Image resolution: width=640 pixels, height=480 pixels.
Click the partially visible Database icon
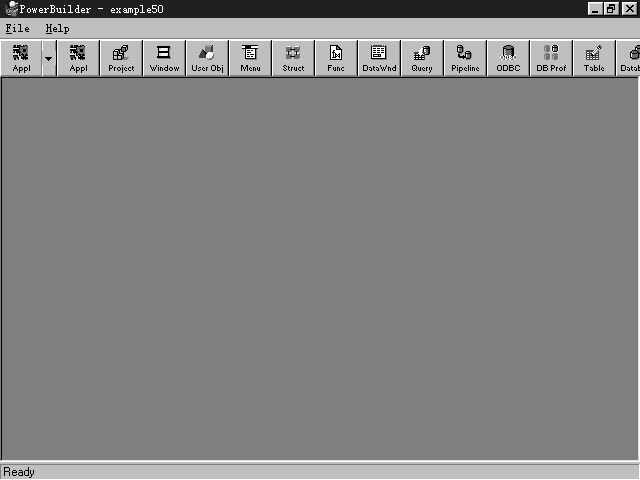click(x=629, y=58)
